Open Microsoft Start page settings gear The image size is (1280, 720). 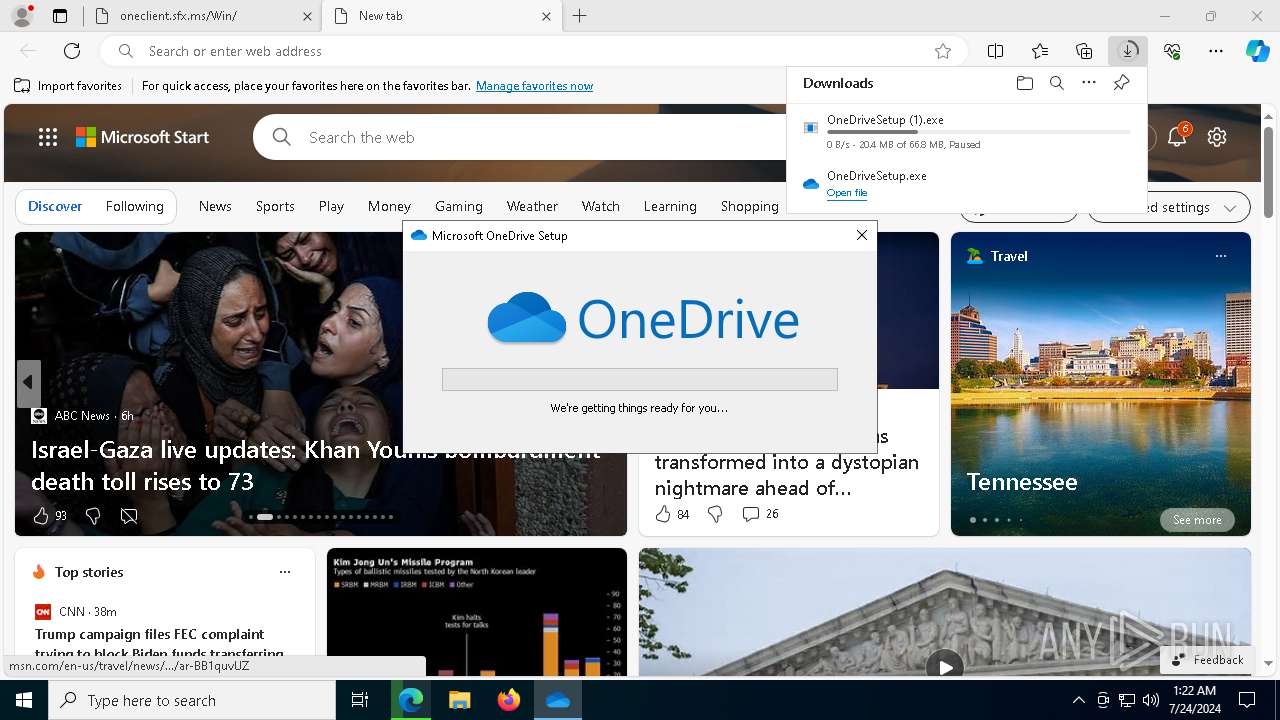tap(1217, 137)
